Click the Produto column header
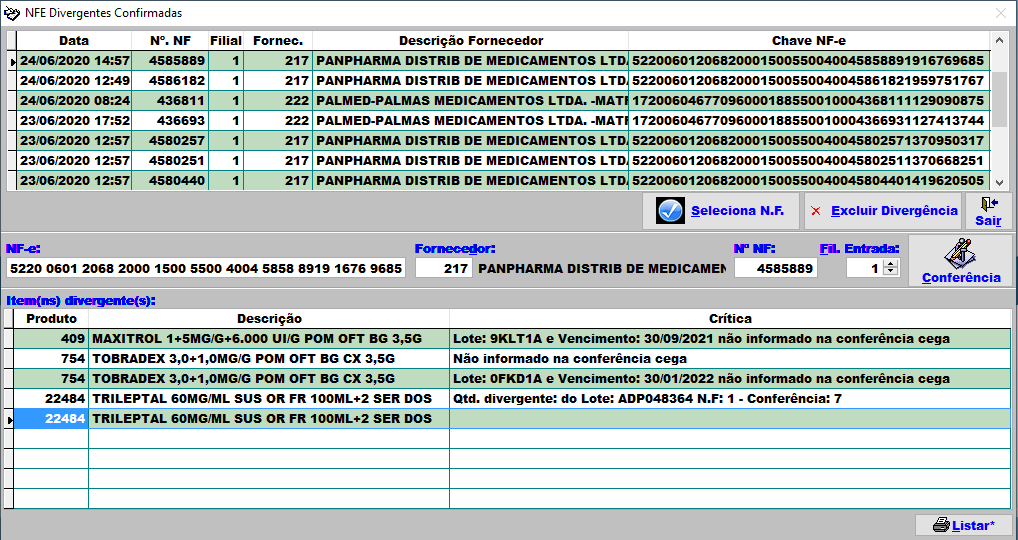Image resolution: width=1018 pixels, height=540 pixels. click(51, 319)
